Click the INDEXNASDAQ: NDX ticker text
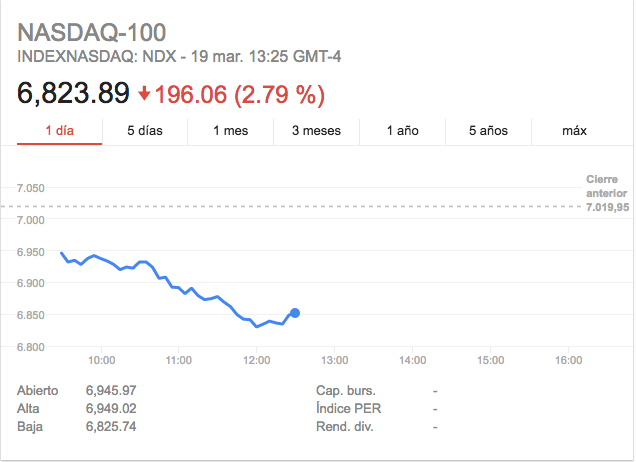Viewport: 636px width, 462px height. pyautogui.click(x=97, y=56)
